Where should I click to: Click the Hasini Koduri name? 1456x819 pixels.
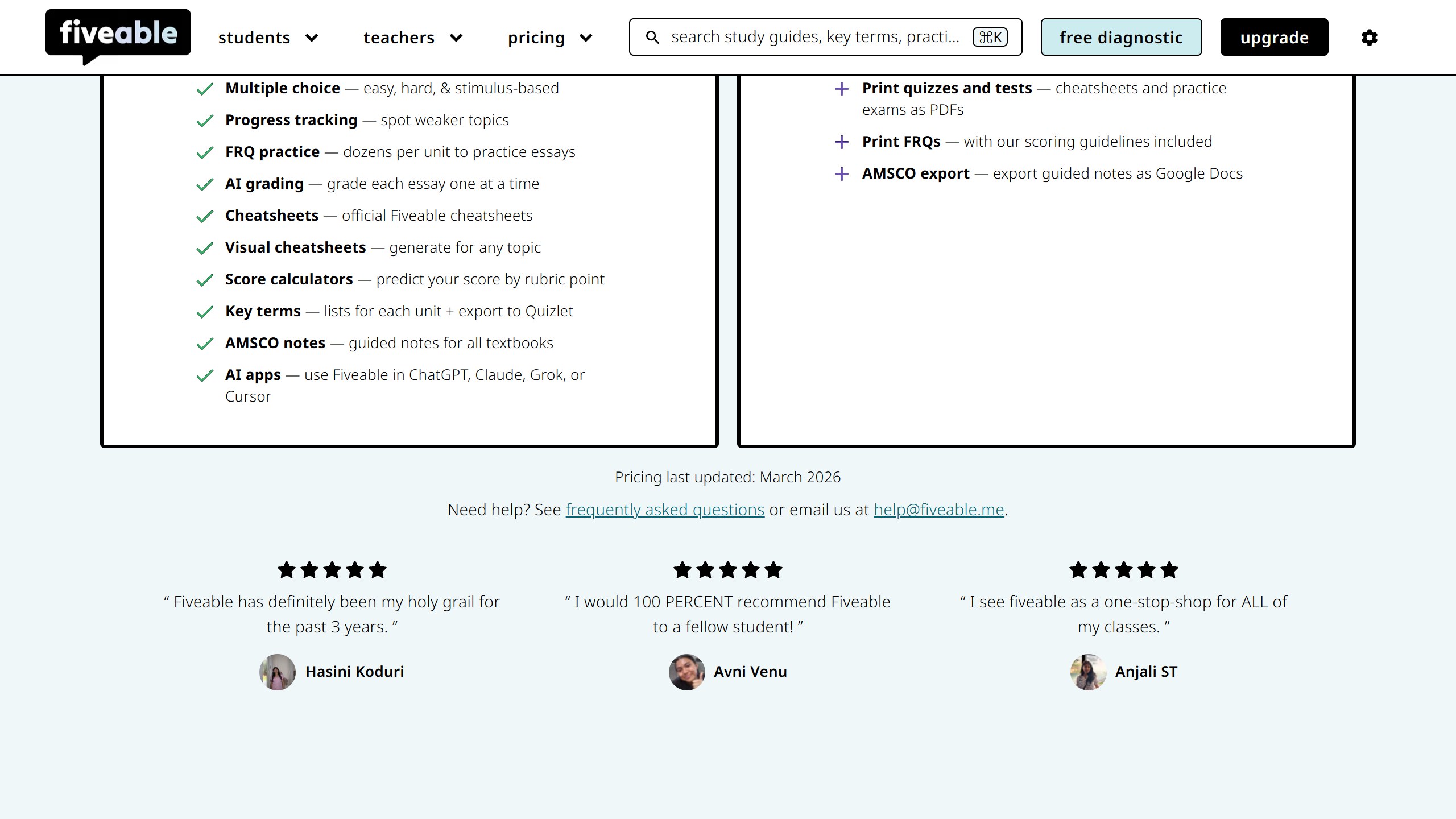355,672
